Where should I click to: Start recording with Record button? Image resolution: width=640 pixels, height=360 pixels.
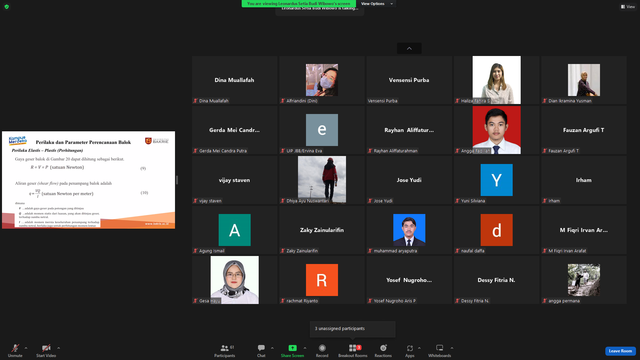[x=322, y=350]
